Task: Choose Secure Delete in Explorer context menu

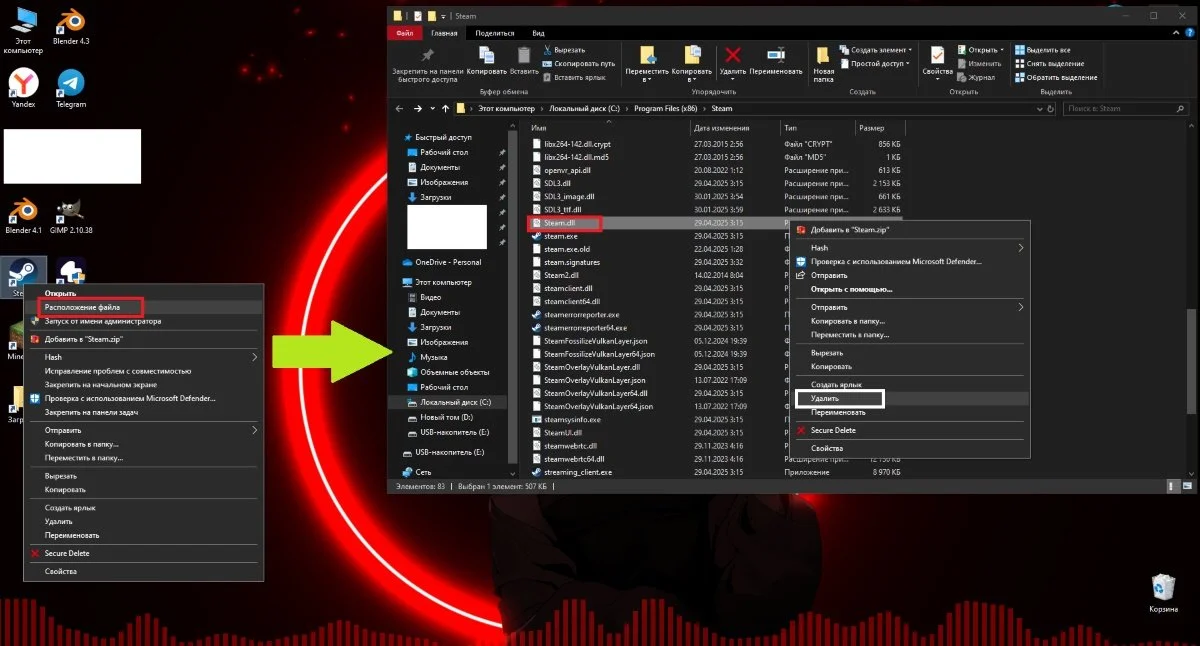Action: (911, 430)
